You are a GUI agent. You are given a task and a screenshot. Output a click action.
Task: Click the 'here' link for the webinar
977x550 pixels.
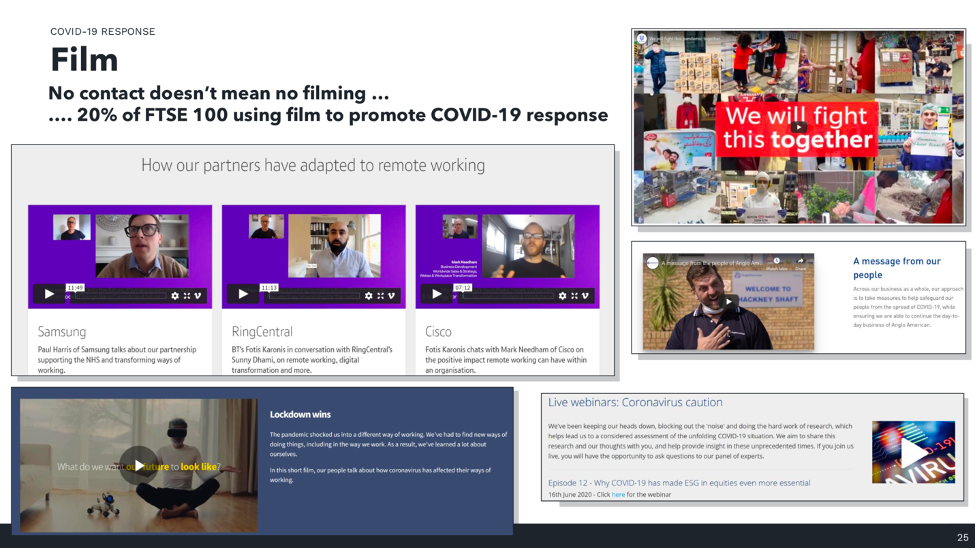tap(618, 494)
